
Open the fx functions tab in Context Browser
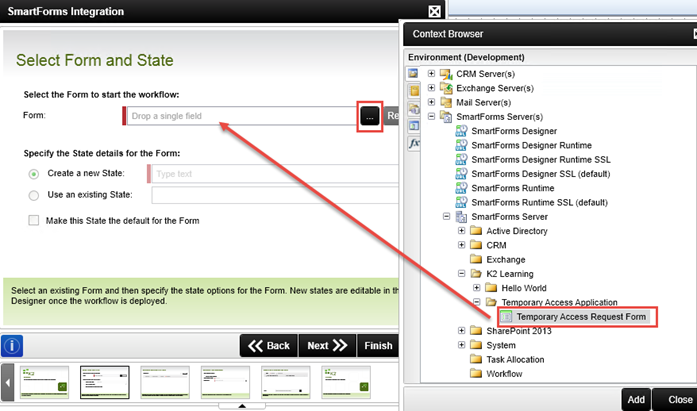414,144
